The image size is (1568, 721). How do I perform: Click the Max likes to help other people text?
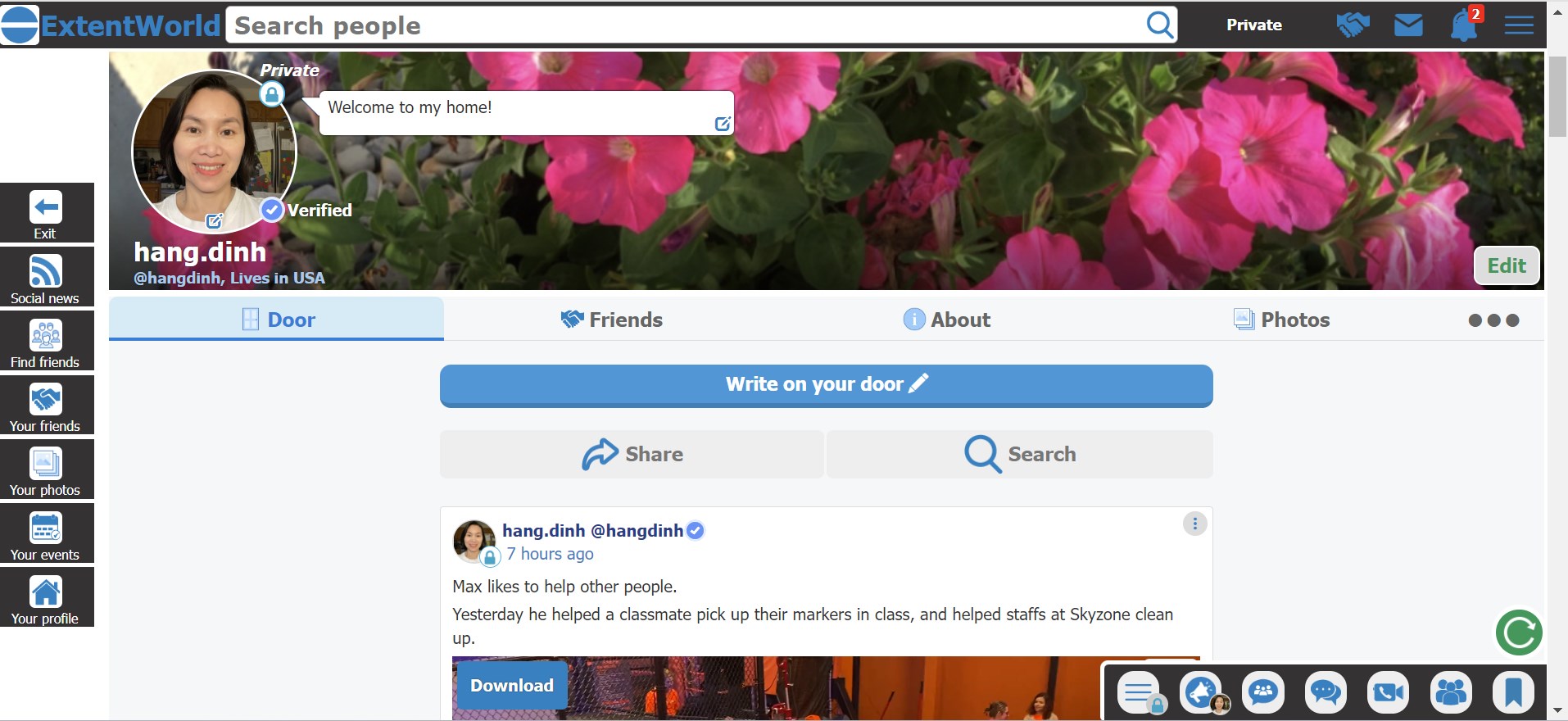pos(564,587)
